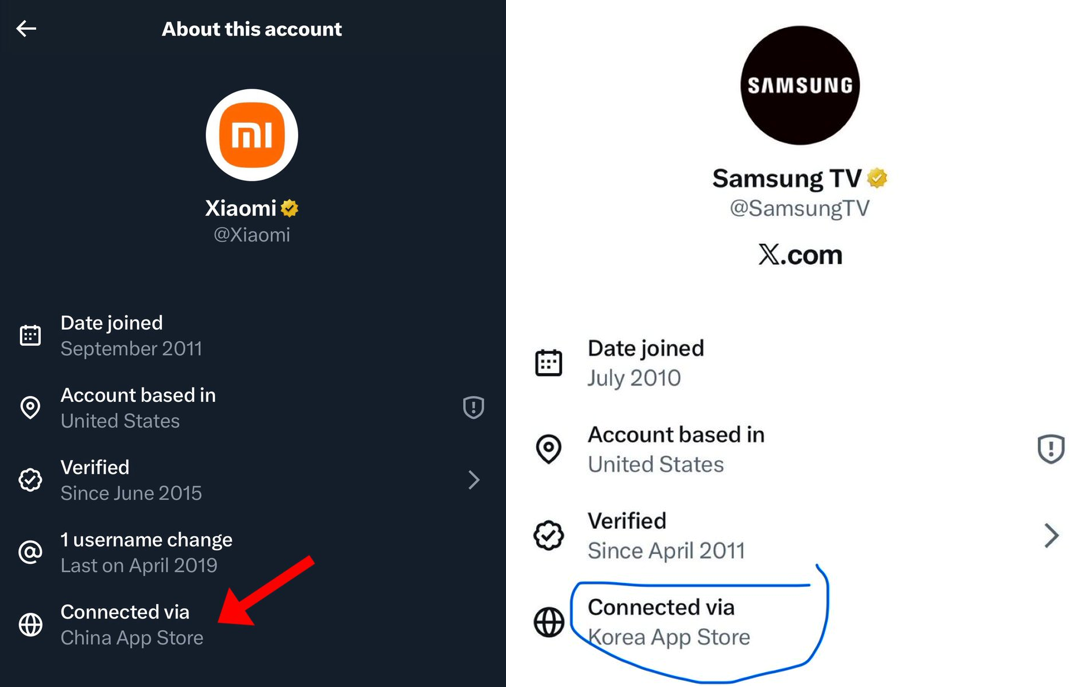Tap the globe icon next to Korea App Store
Screen dimensions: 1078x687
pos(549,622)
